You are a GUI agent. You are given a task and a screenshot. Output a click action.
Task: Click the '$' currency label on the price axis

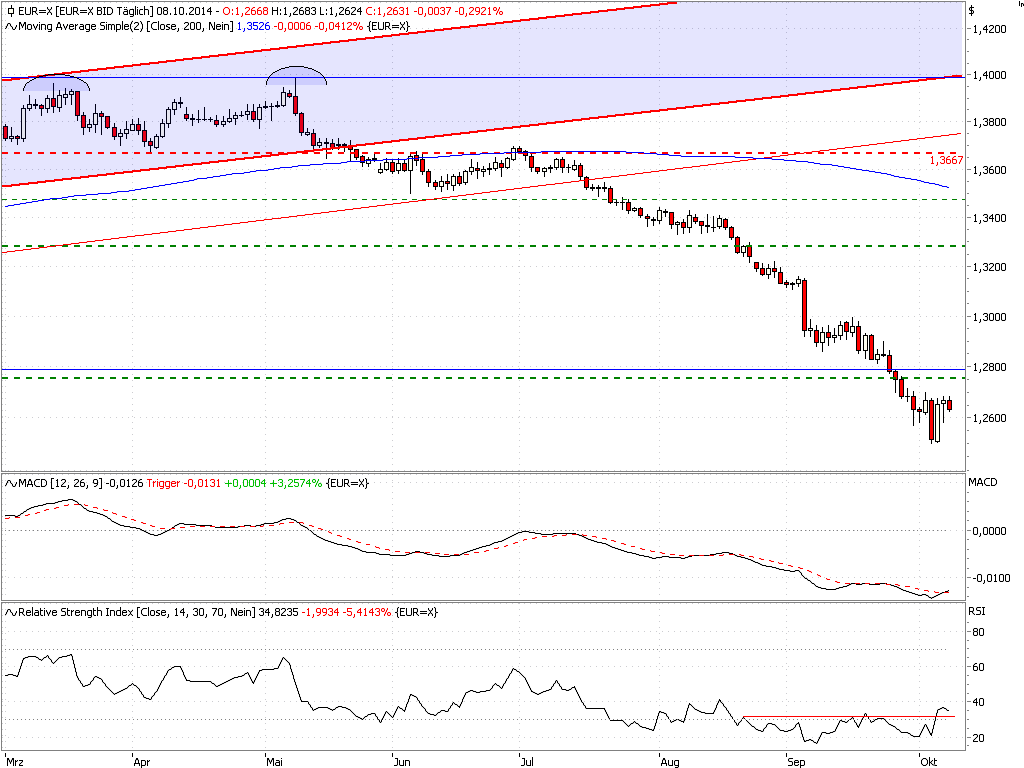pos(972,10)
